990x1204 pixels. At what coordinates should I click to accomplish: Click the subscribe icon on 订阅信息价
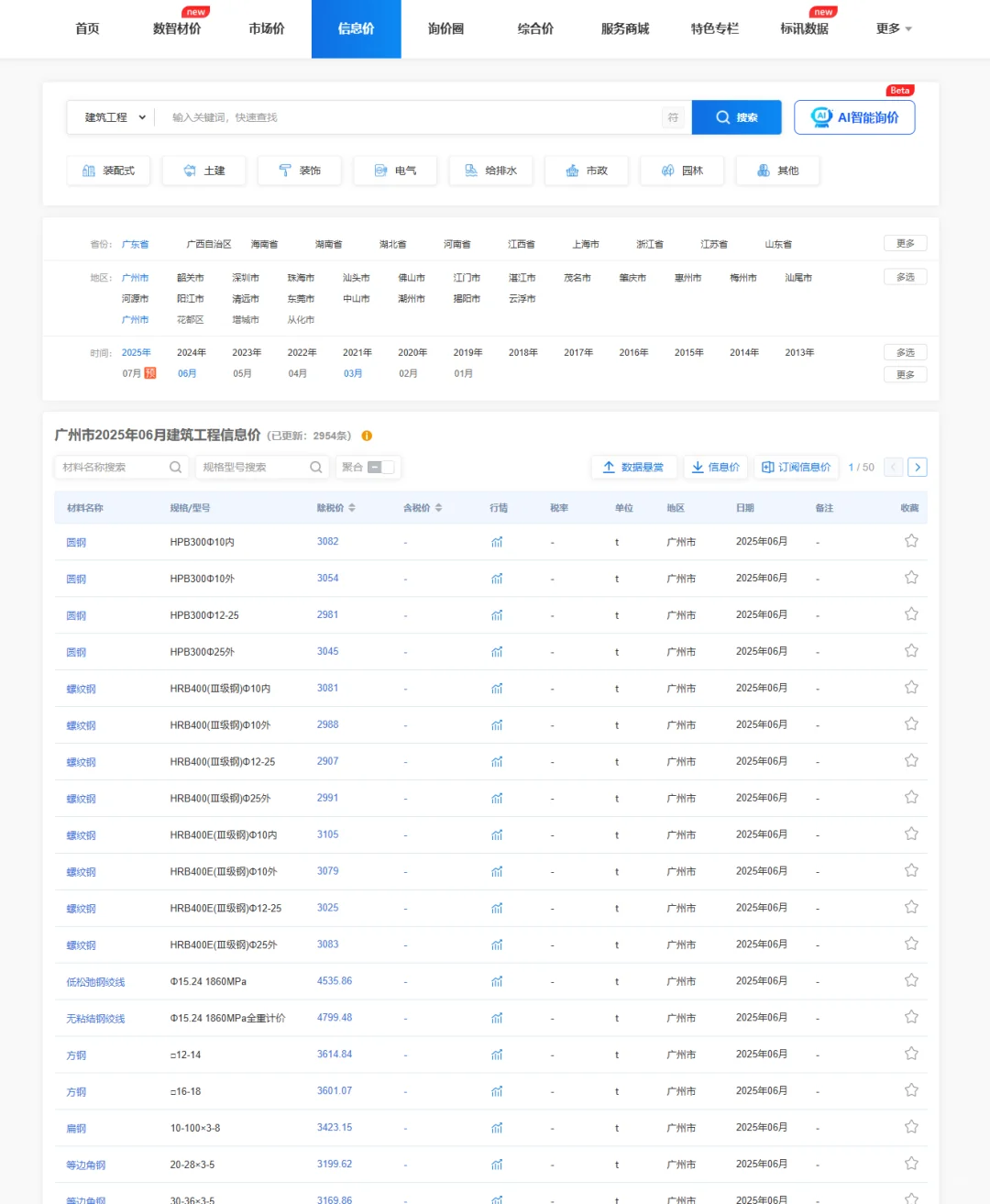point(767,467)
